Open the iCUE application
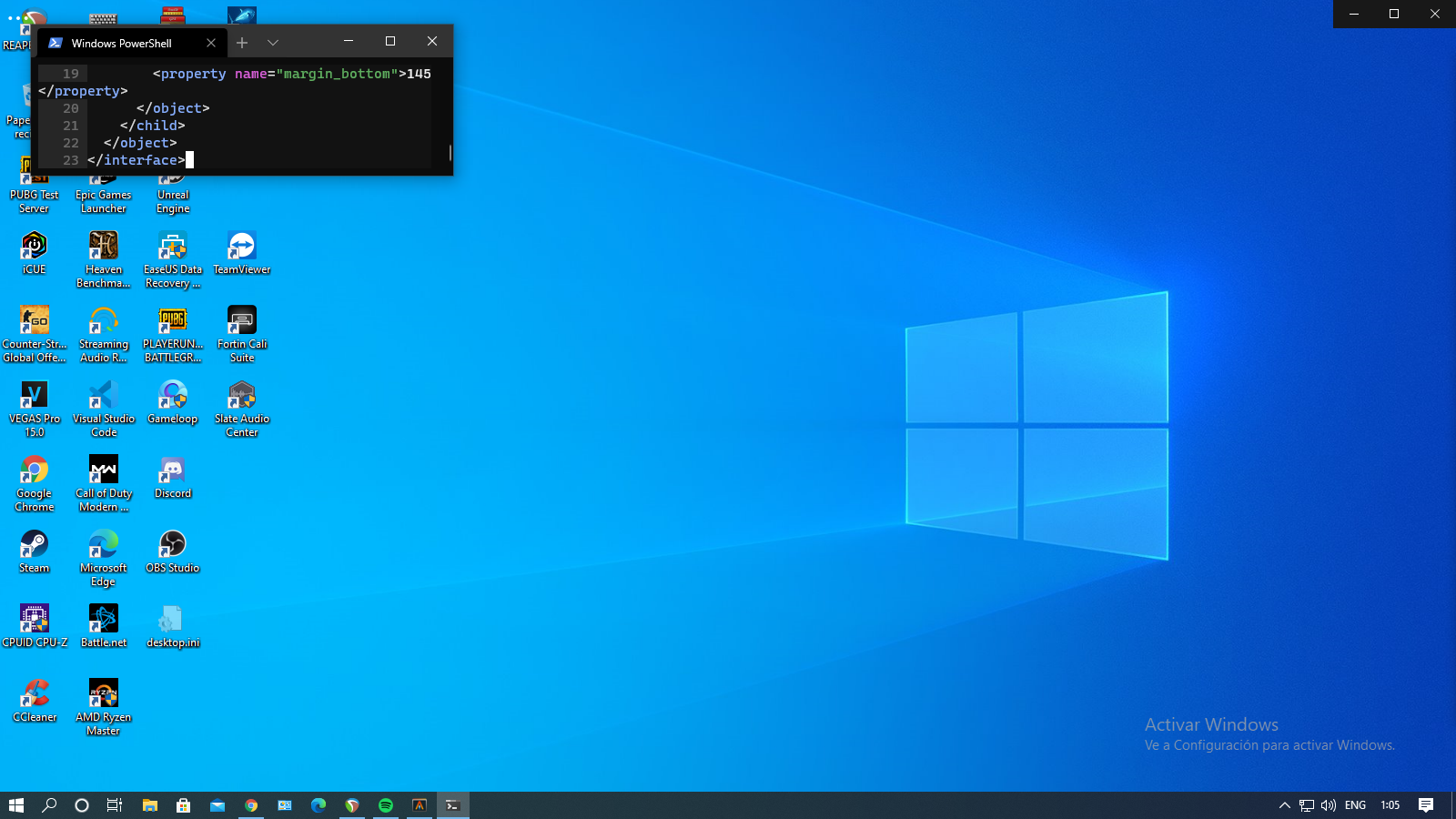 click(x=34, y=245)
